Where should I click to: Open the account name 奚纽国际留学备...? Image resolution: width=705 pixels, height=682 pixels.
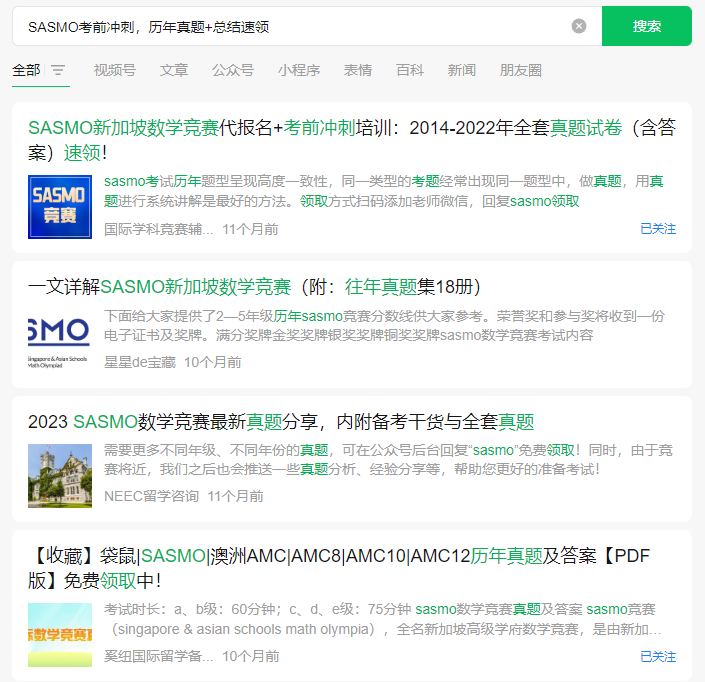click(x=158, y=656)
